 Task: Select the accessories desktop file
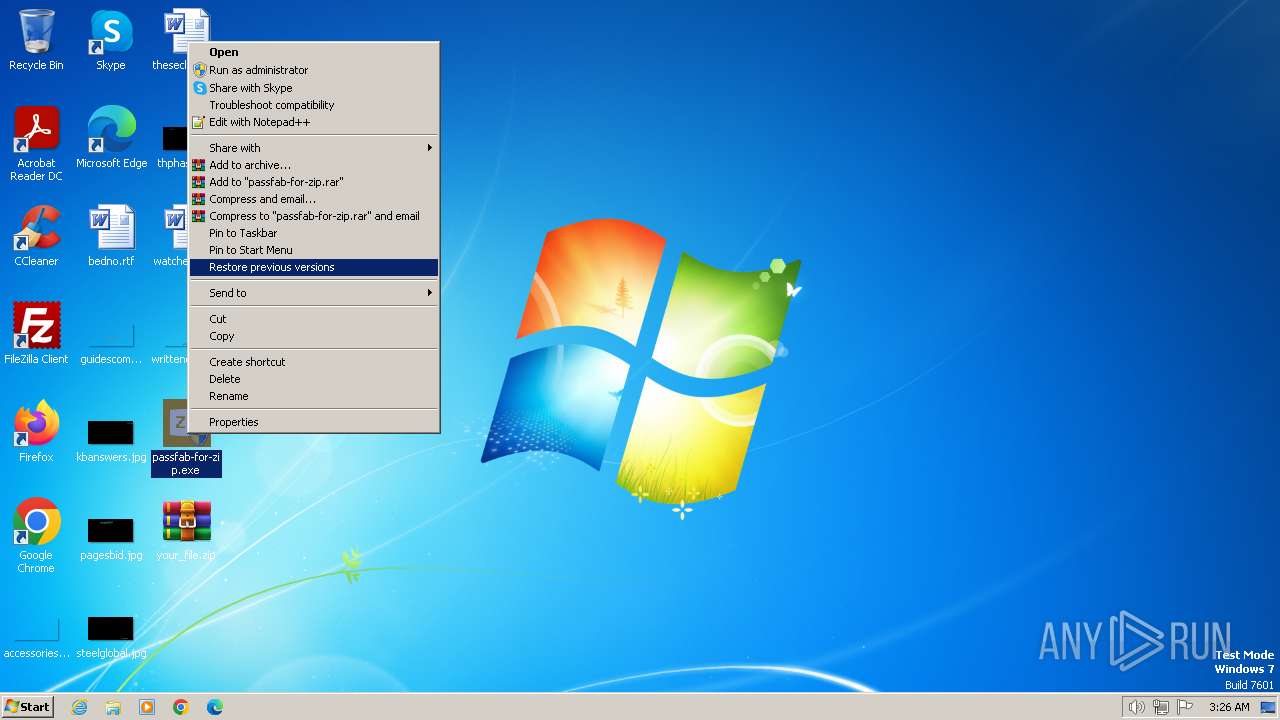(36, 638)
